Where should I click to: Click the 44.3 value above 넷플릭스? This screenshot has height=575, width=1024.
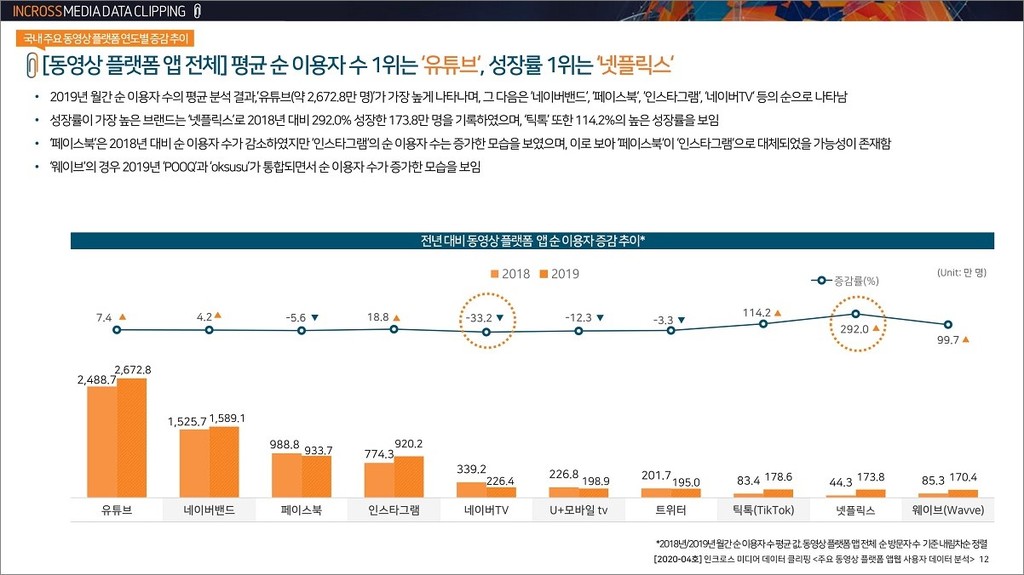[840, 482]
